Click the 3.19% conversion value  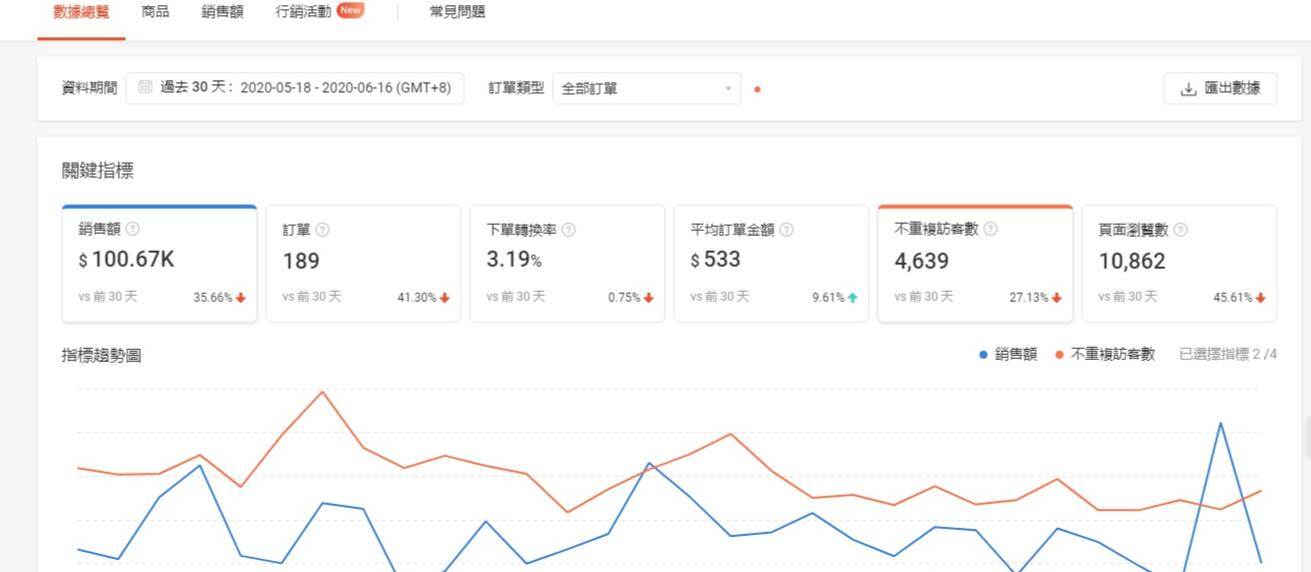[514, 260]
